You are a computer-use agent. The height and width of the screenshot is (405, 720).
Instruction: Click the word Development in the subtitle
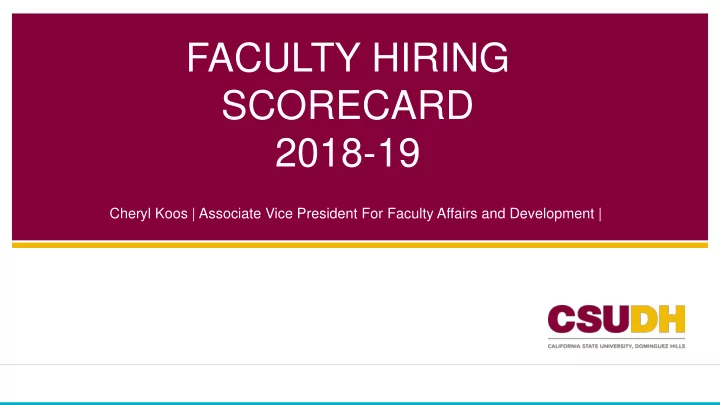point(552,214)
